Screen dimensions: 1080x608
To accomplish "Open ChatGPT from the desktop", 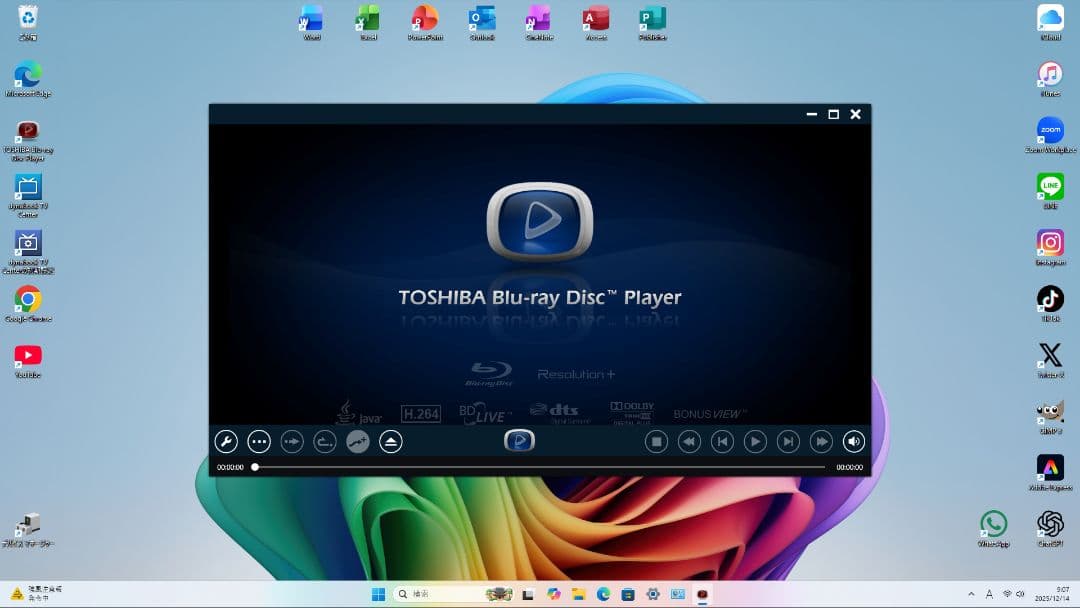I will click(1051, 522).
